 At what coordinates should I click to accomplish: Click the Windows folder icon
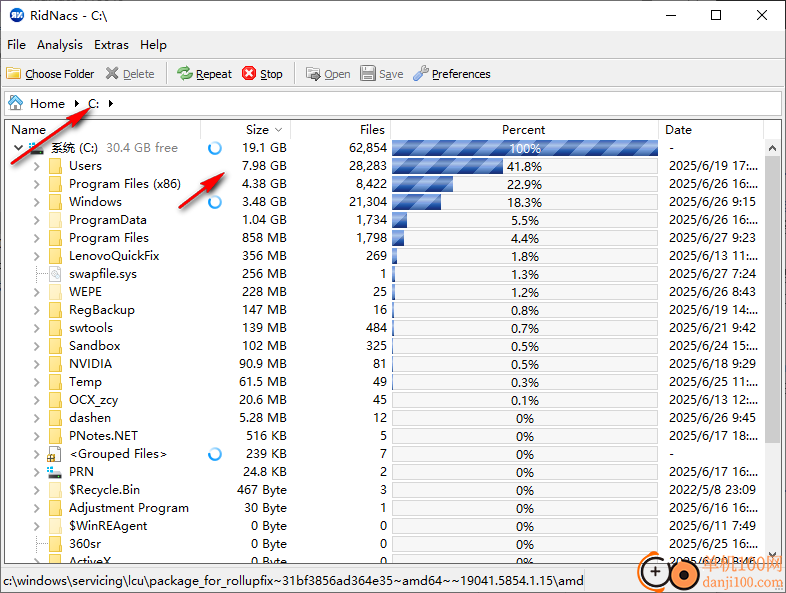56,202
